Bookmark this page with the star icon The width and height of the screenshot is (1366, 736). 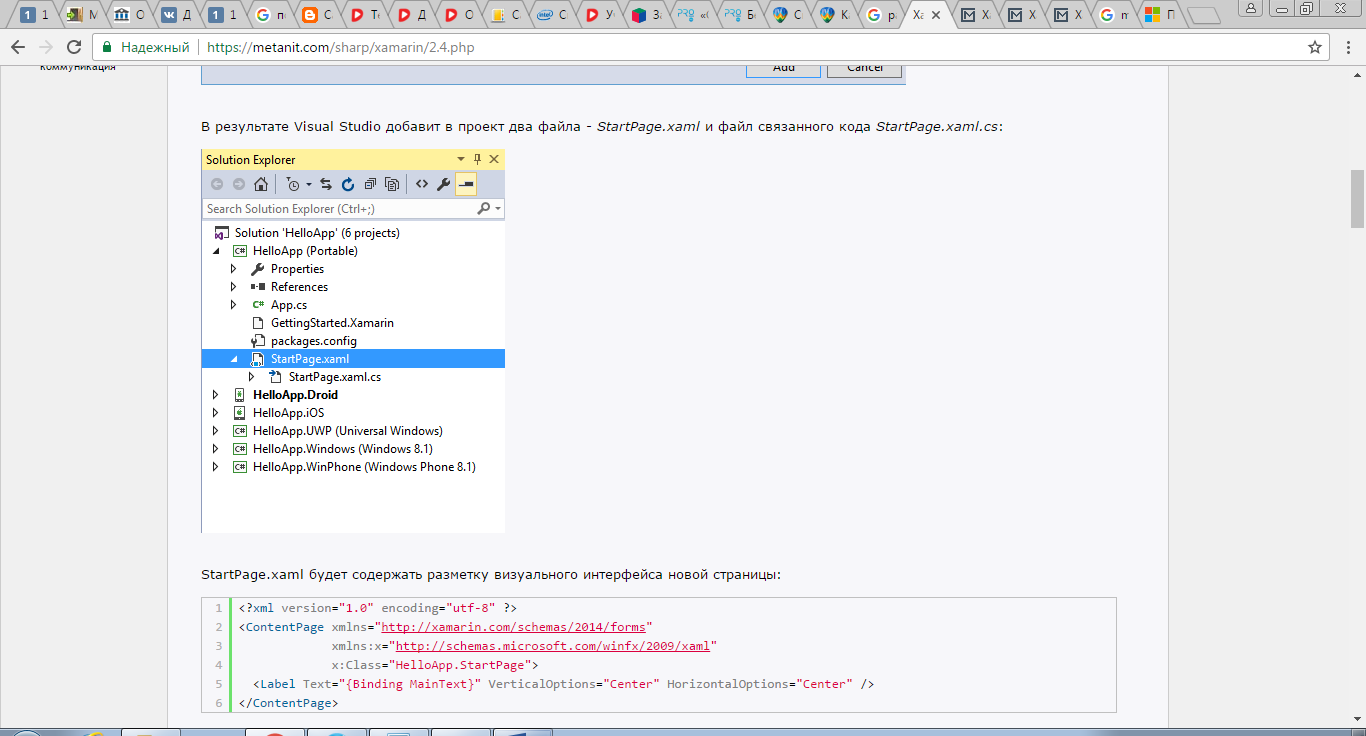click(1315, 47)
